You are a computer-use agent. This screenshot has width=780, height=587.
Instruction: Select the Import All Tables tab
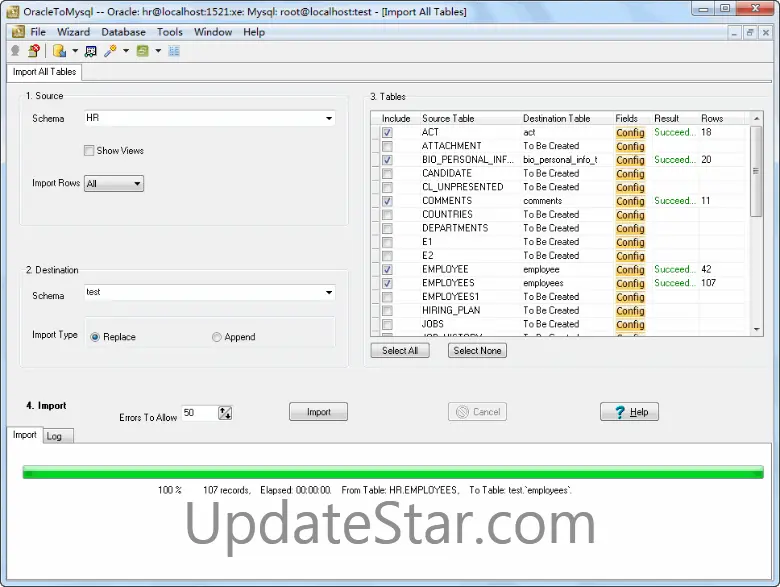[x=44, y=72]
